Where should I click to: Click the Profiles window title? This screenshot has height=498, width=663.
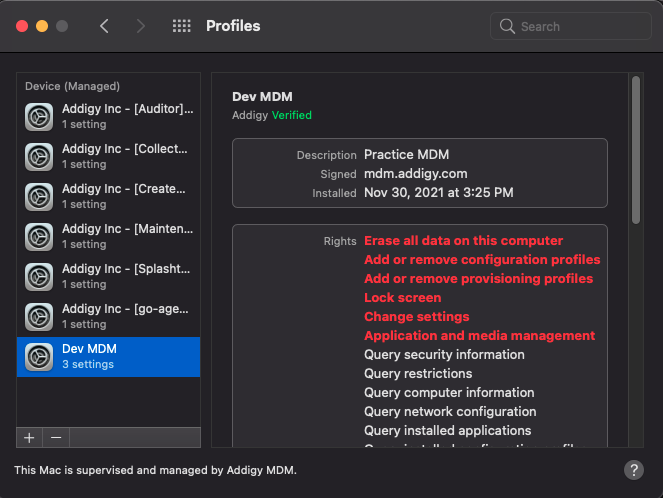(x=233, y=26)
